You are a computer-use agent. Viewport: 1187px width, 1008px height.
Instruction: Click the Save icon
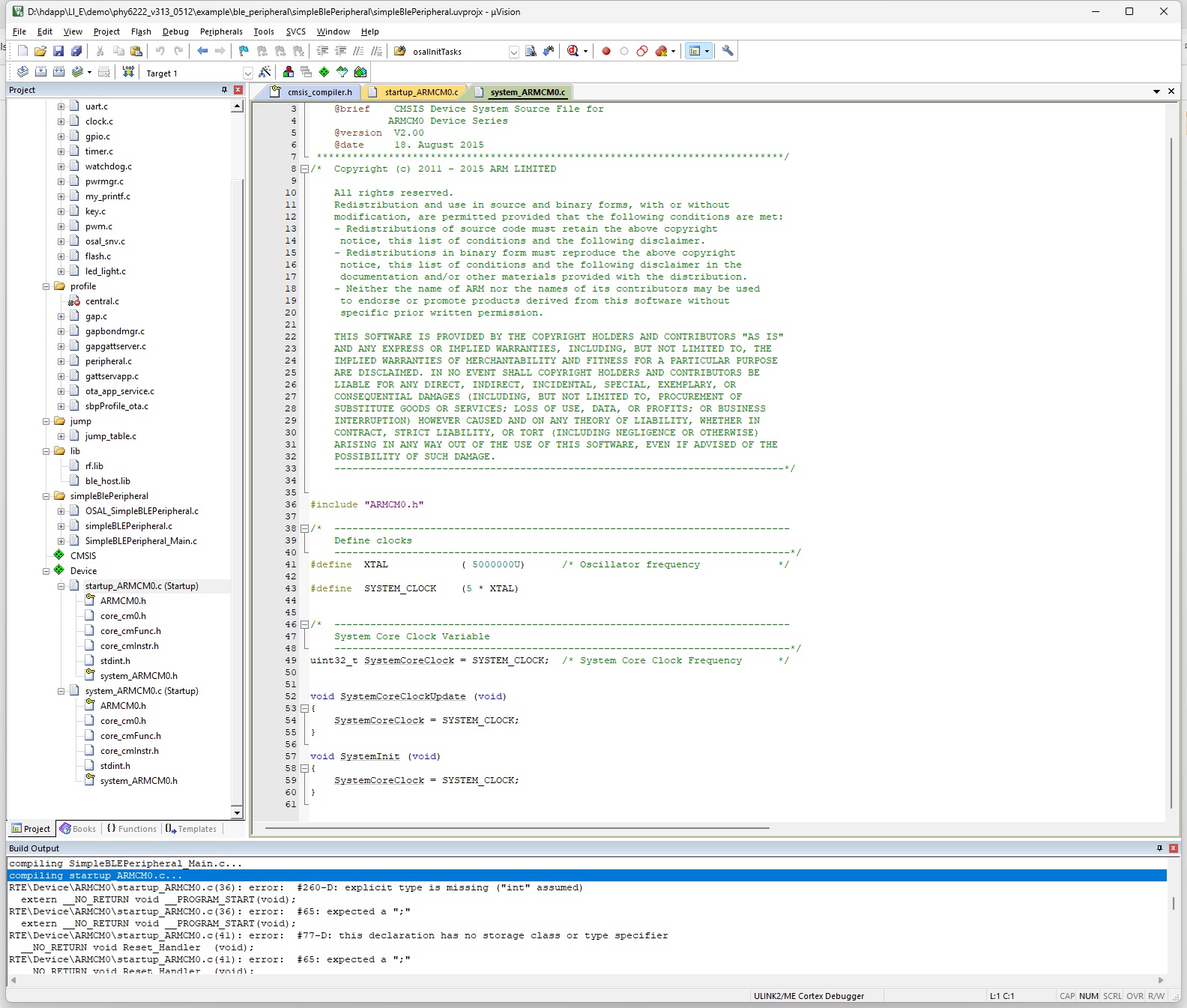pyautogui.click(x=58, y=51)
